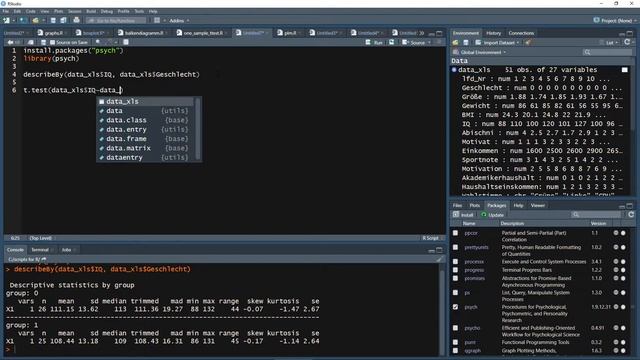Open web docs globe for psycho
The height and width of the screenshot is (360, 640).
616,328
